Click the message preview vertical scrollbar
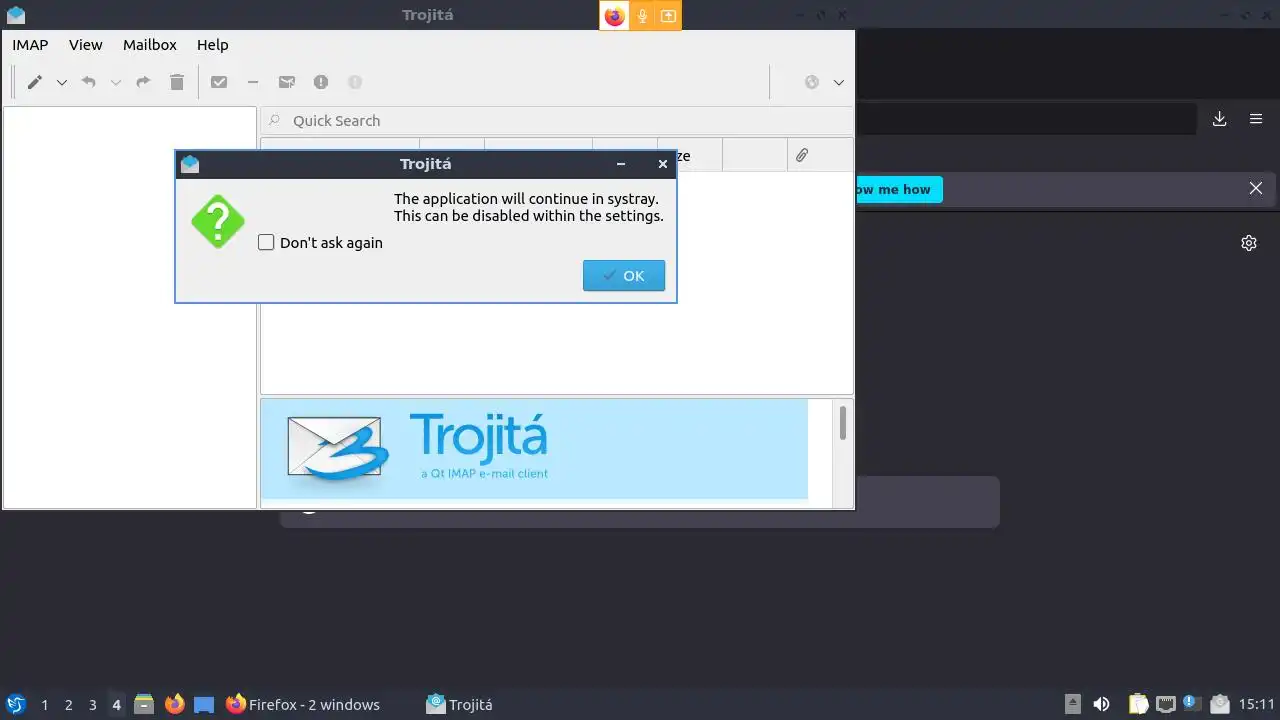 [x=843, y=423]
